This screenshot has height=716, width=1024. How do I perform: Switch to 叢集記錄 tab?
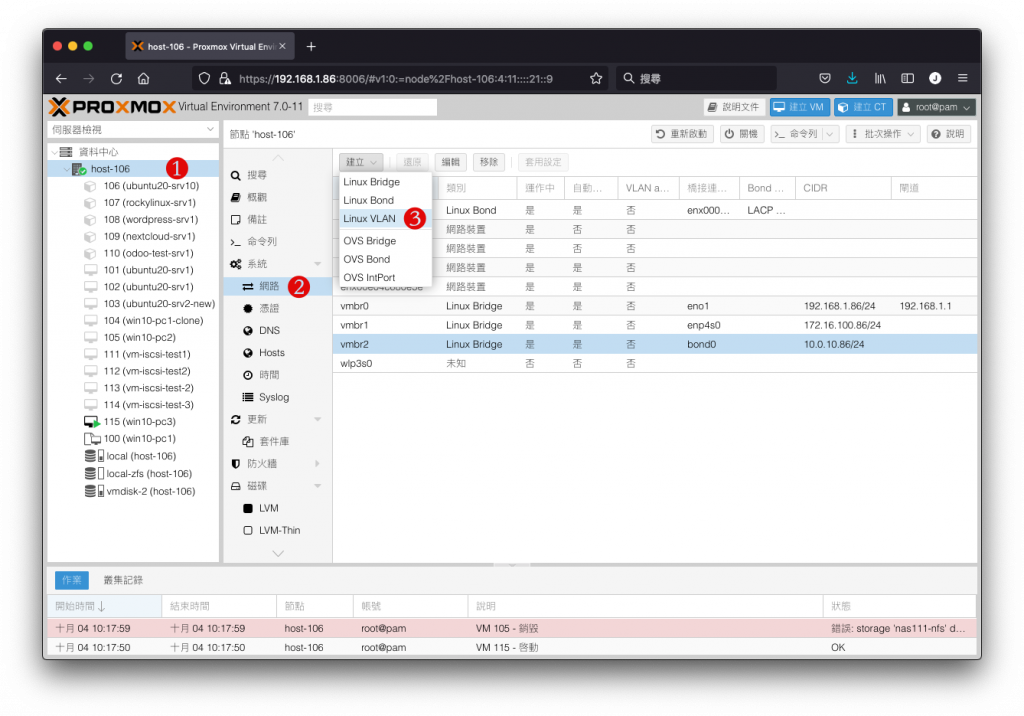tap(123, 580)
